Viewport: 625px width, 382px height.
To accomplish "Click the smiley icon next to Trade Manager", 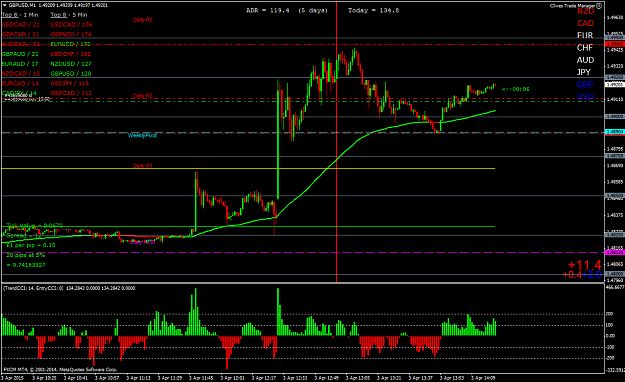I will click(599, 6).
